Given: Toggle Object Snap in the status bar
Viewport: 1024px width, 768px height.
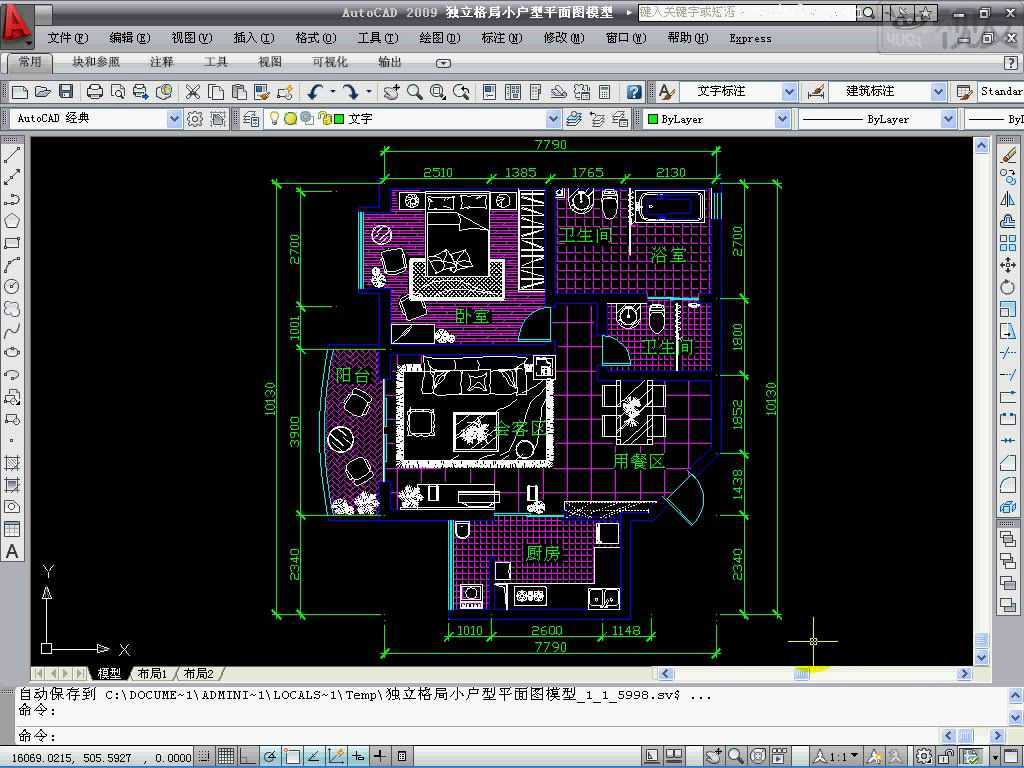Looking at the screenshot, I should coord(292,756).
